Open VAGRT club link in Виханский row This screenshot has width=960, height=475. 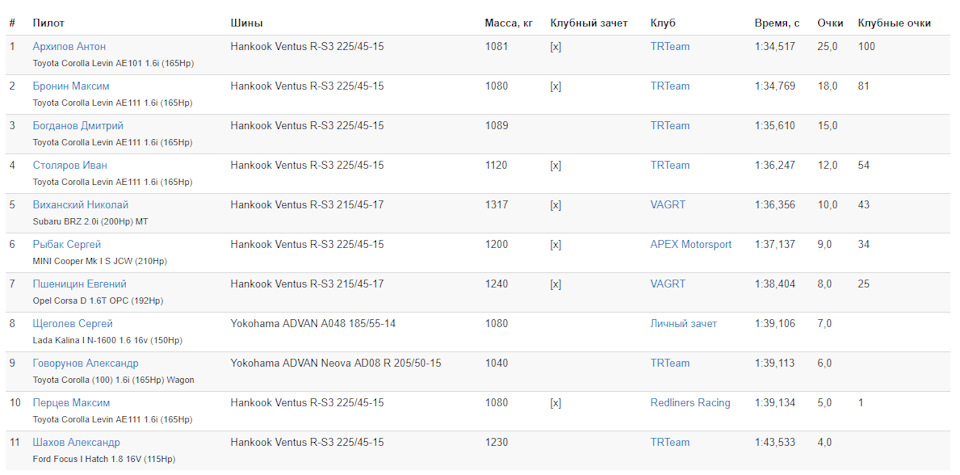click(668, 205)
